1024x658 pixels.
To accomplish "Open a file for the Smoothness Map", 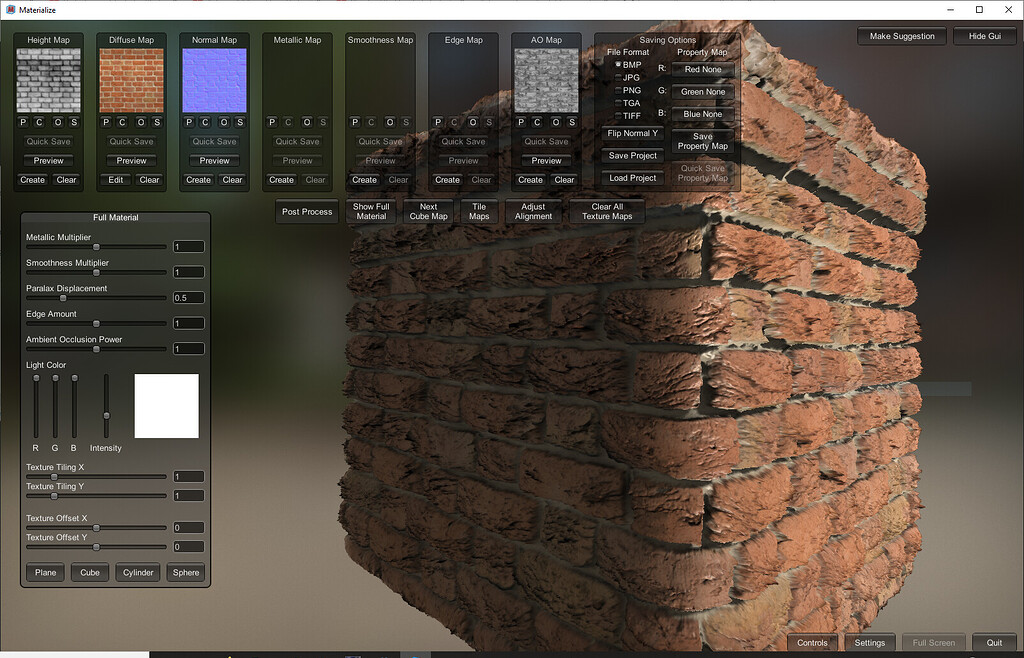I will 388,122.
